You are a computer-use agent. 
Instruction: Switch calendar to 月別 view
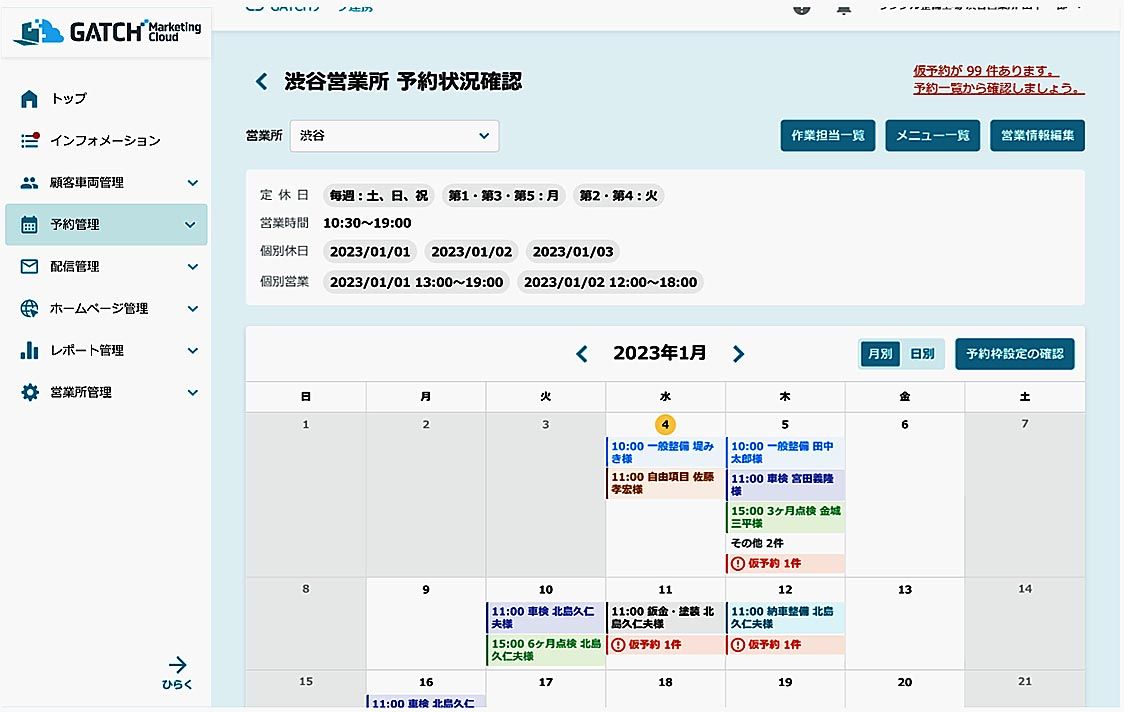[x=880, y=354]
